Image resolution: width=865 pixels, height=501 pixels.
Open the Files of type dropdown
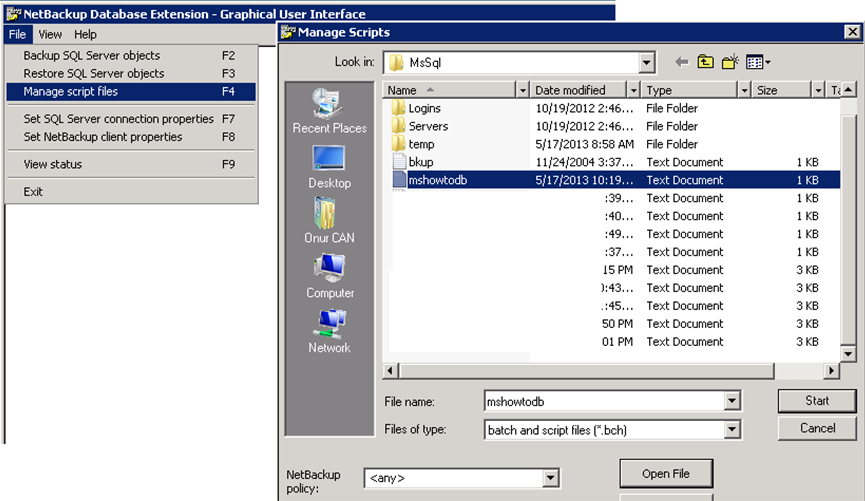732,430
